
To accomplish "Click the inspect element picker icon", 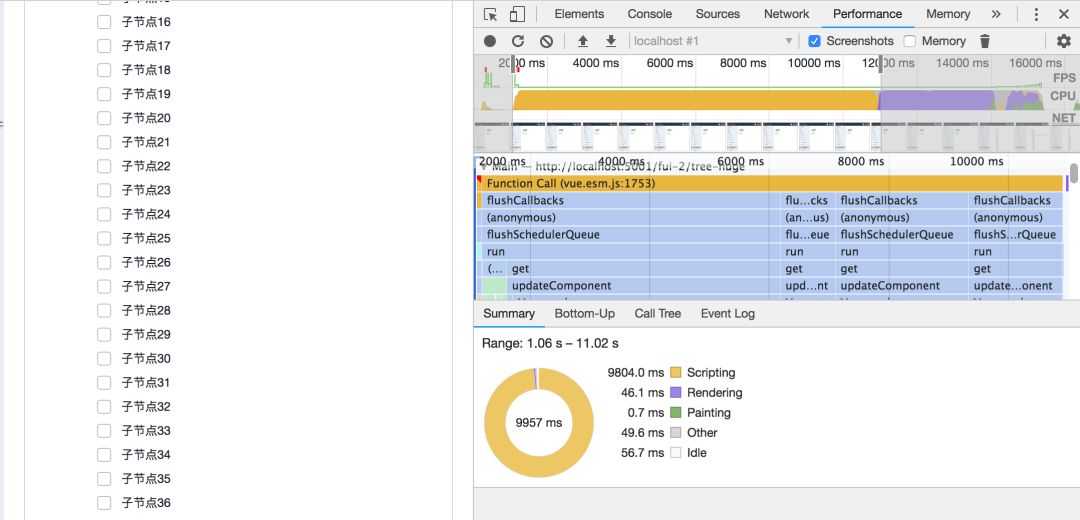I will coord(490,14).
